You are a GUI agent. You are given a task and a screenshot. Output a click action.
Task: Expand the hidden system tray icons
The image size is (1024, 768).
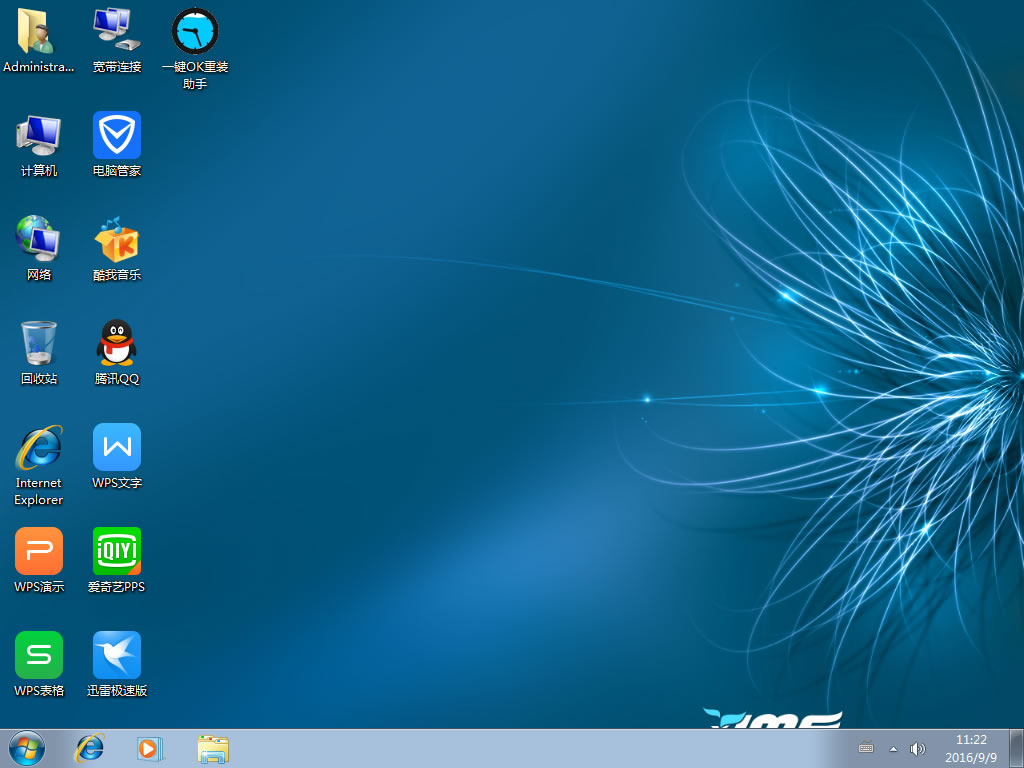[893, 748]
